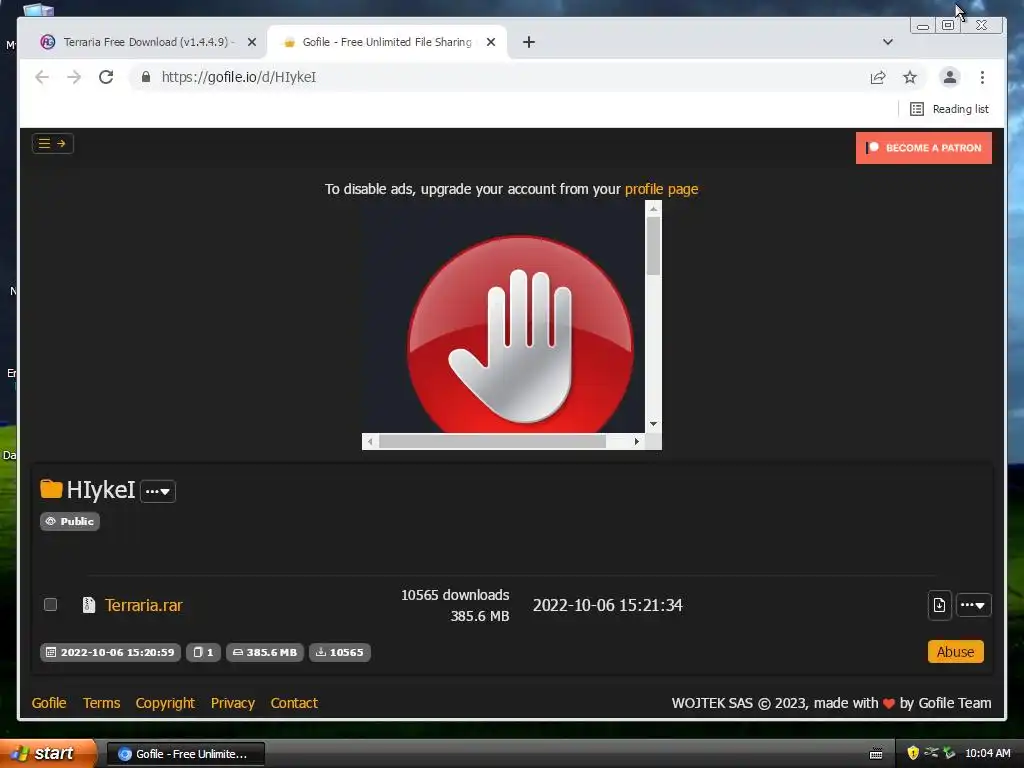
Task: Click the 2022-10-06 15:21:34 file timestamp
Action: click(x=607, y=605)
